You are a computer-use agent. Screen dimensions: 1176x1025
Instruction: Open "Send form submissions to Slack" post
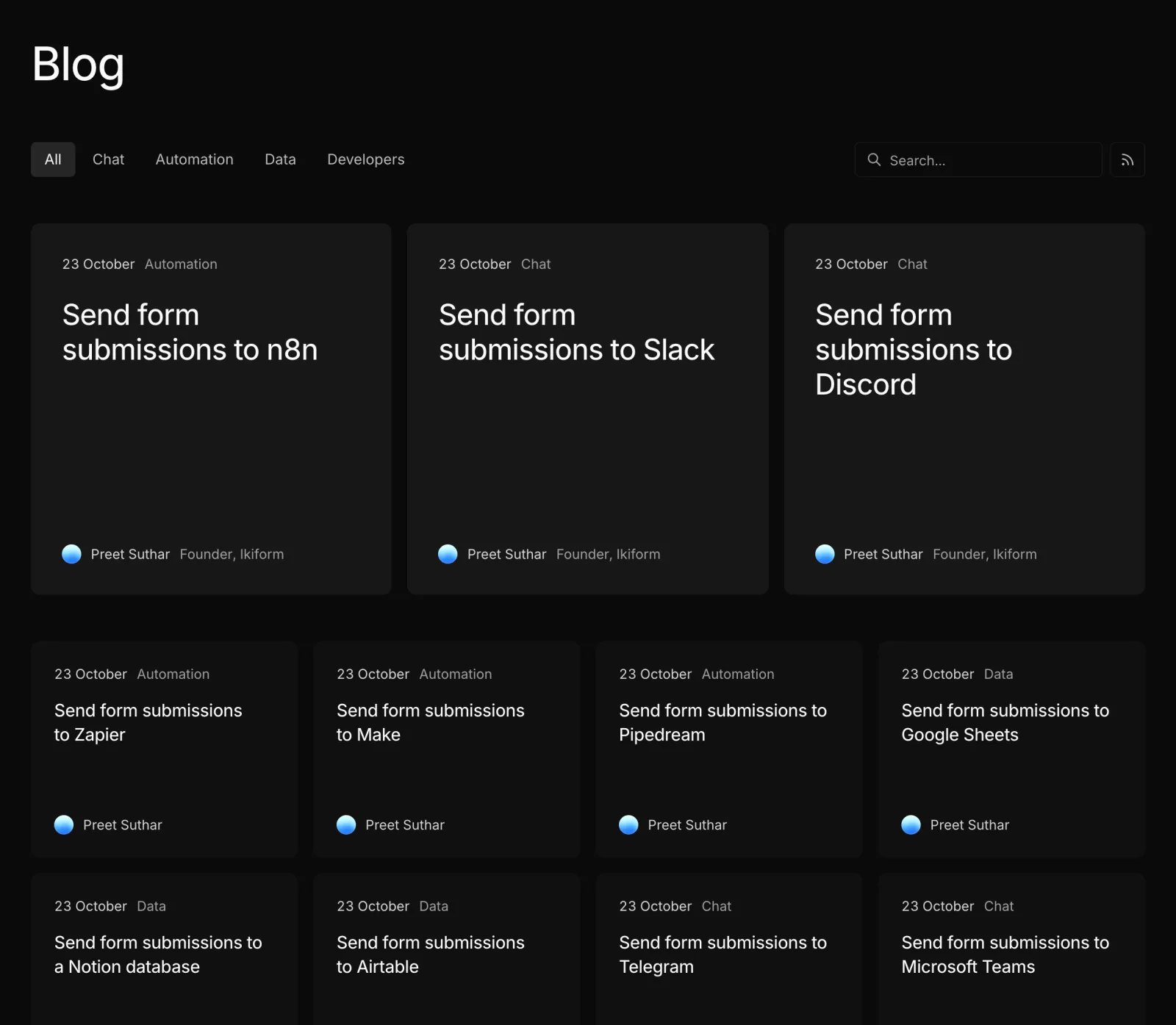576,332
